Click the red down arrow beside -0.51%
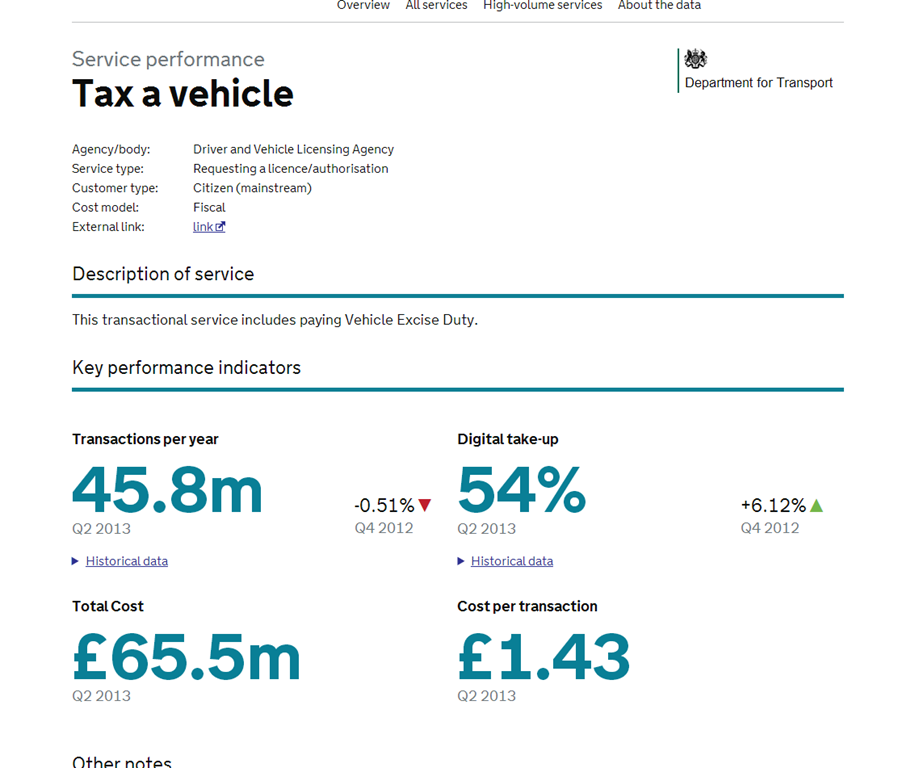The image size is (915, 768). click(x=425, y=506)
